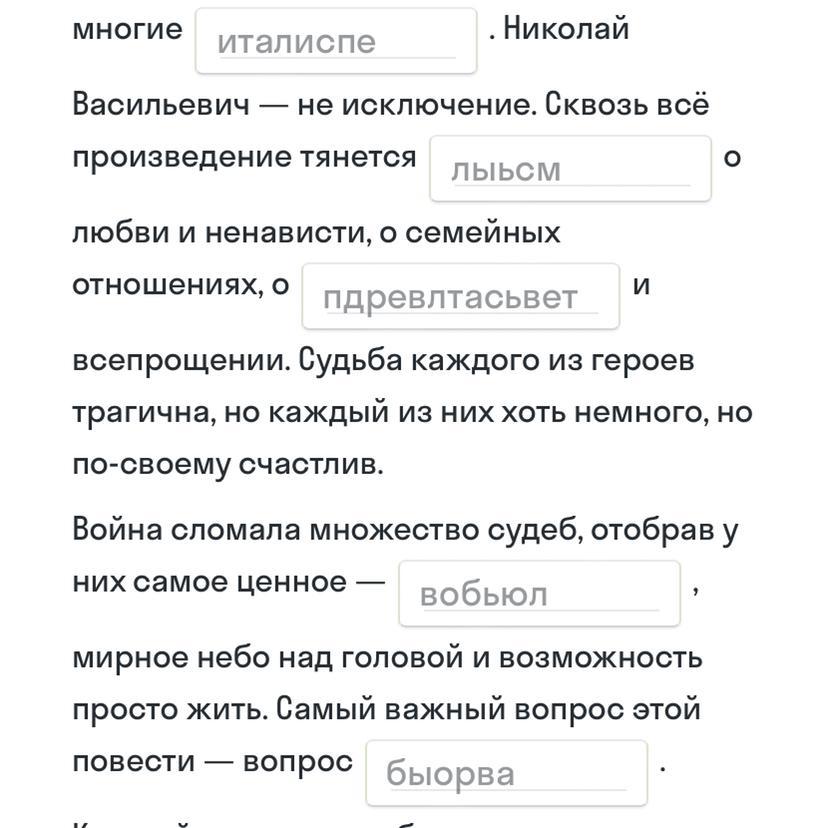
Task: Click the word 'многие' before first blank
Action: point(127,29)
